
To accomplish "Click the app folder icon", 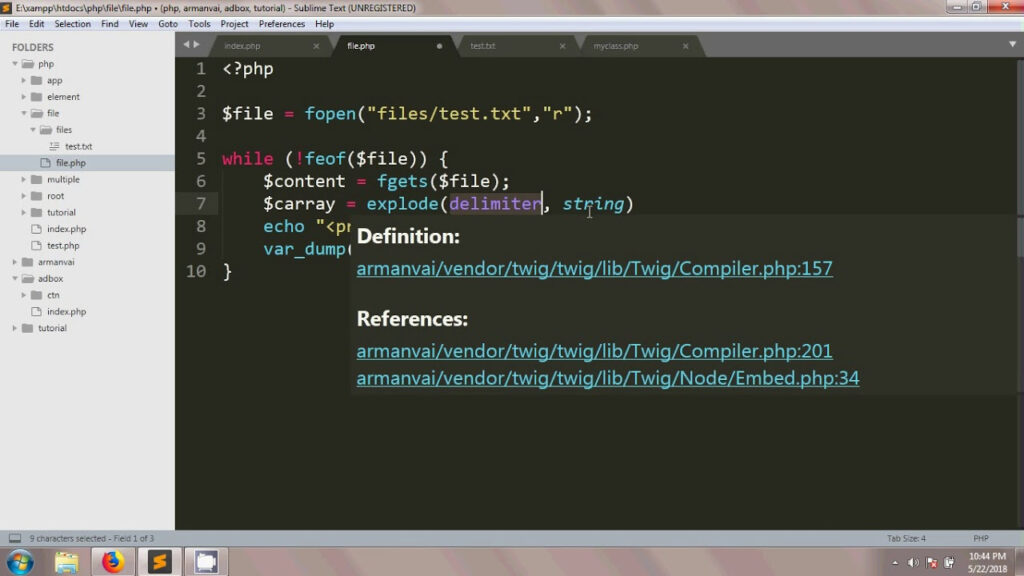I will 37,80.
